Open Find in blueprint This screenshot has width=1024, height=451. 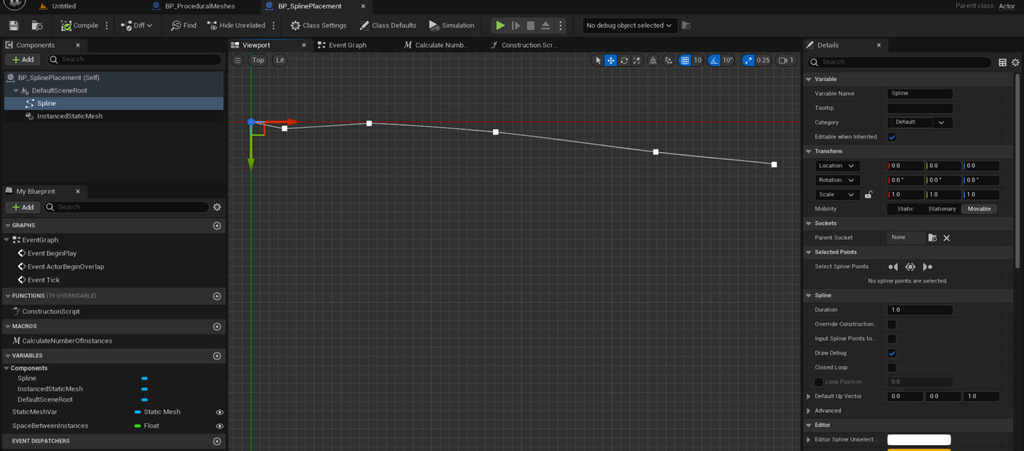click(x=184, y=25)
